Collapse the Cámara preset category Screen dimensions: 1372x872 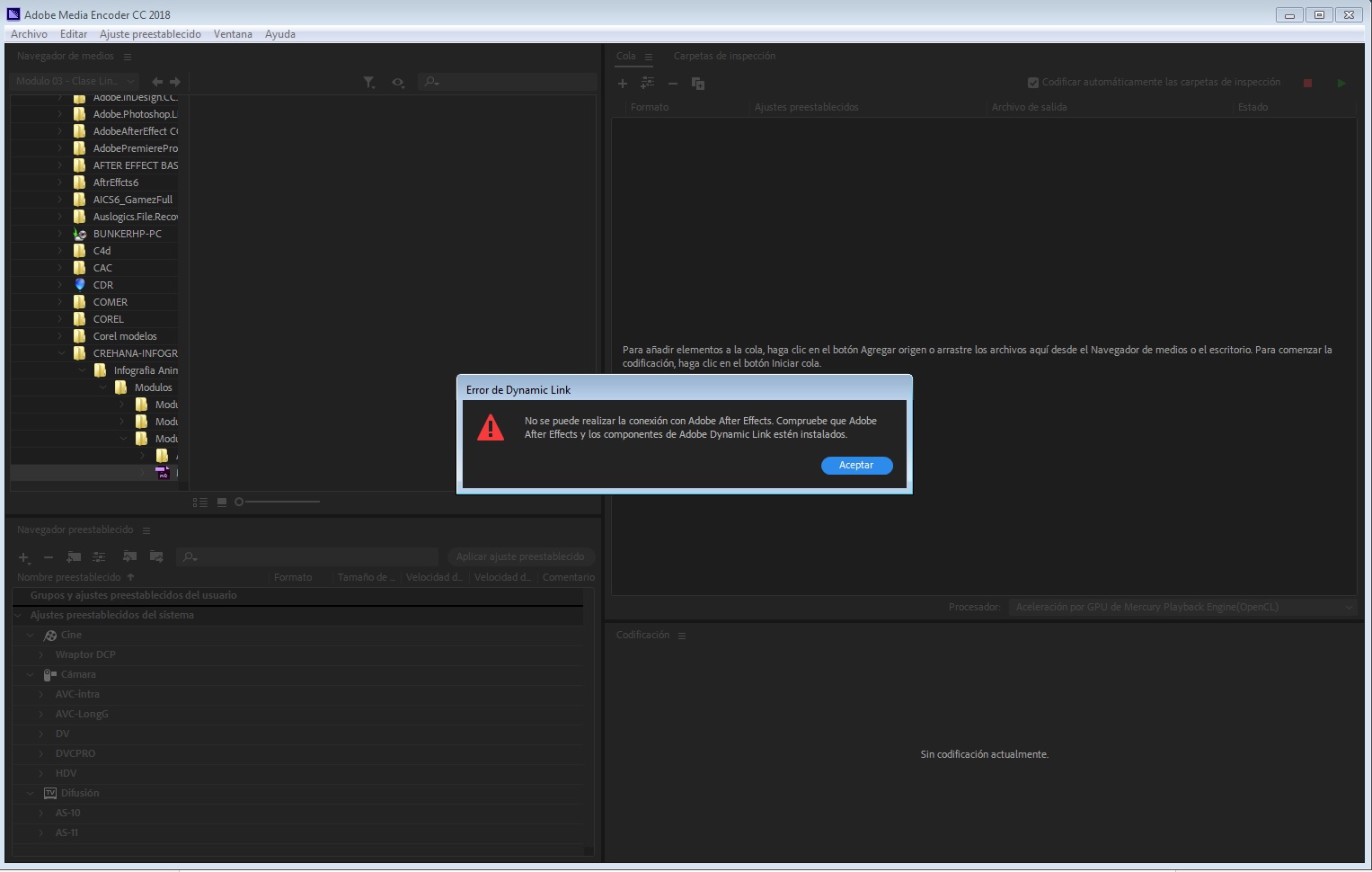30,675
